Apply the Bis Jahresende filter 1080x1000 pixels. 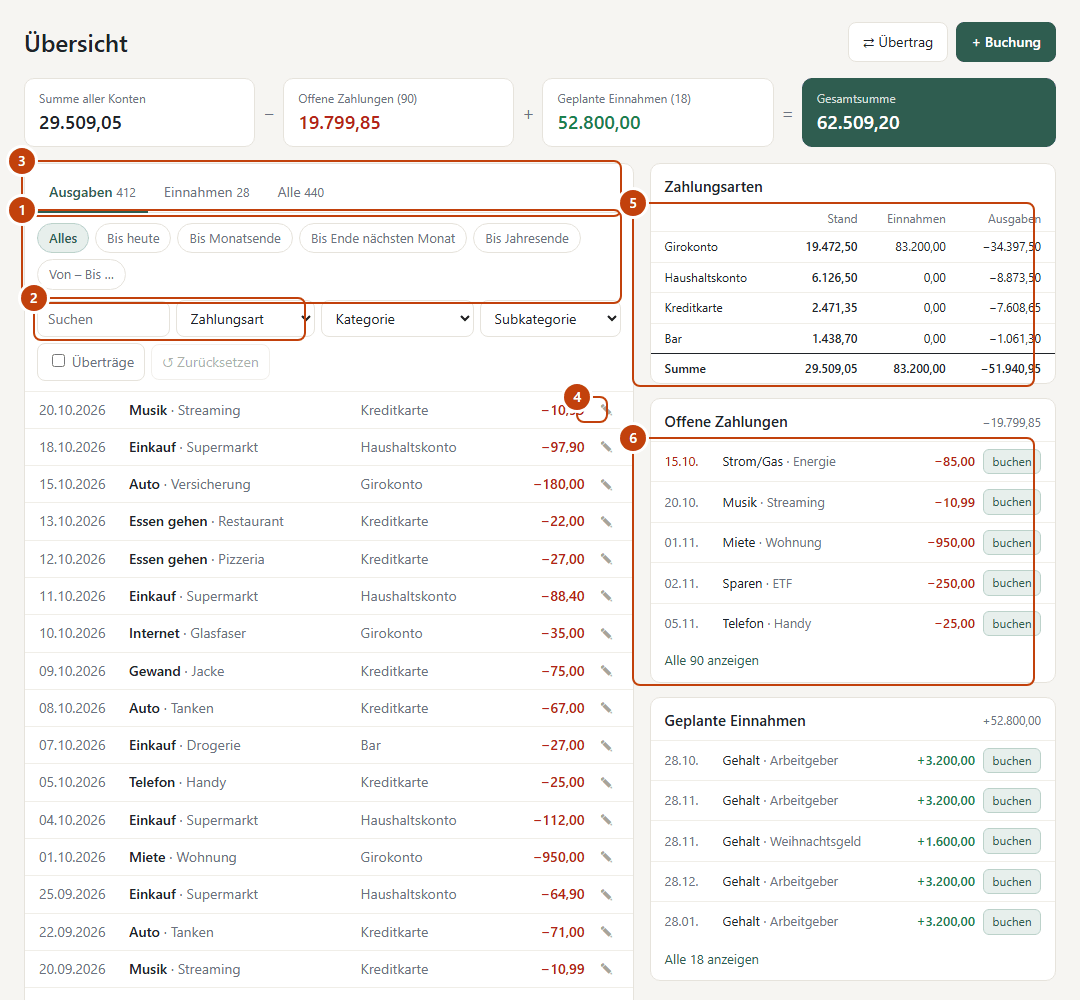coord(527,238)
